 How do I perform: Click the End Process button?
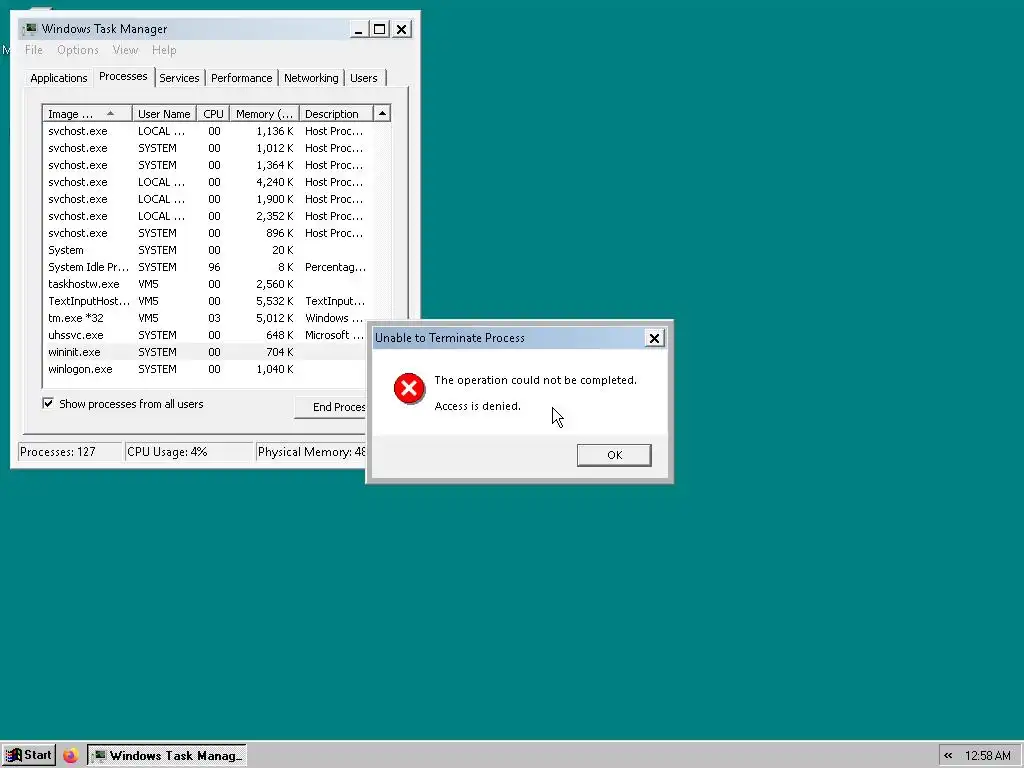(330, 407)
